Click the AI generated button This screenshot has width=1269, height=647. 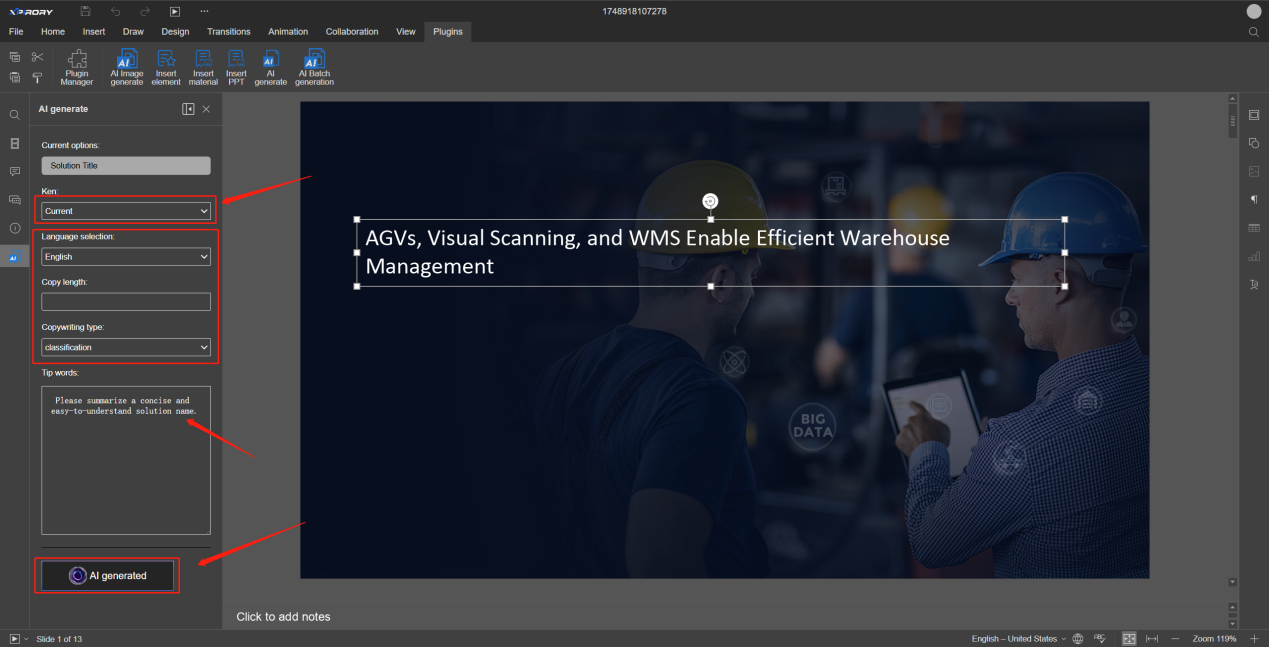coord(108,575)
